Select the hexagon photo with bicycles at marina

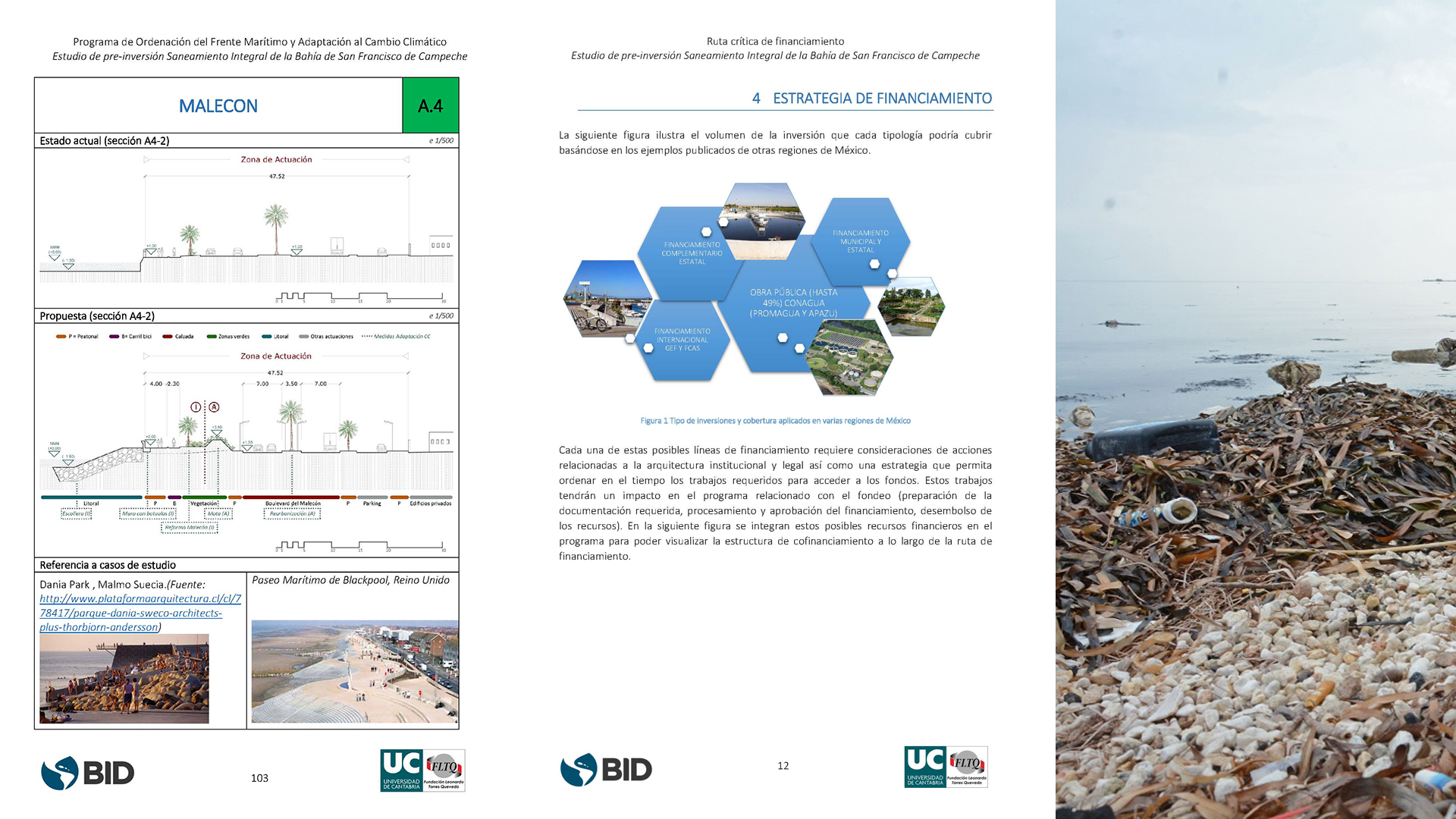[607, 299]
